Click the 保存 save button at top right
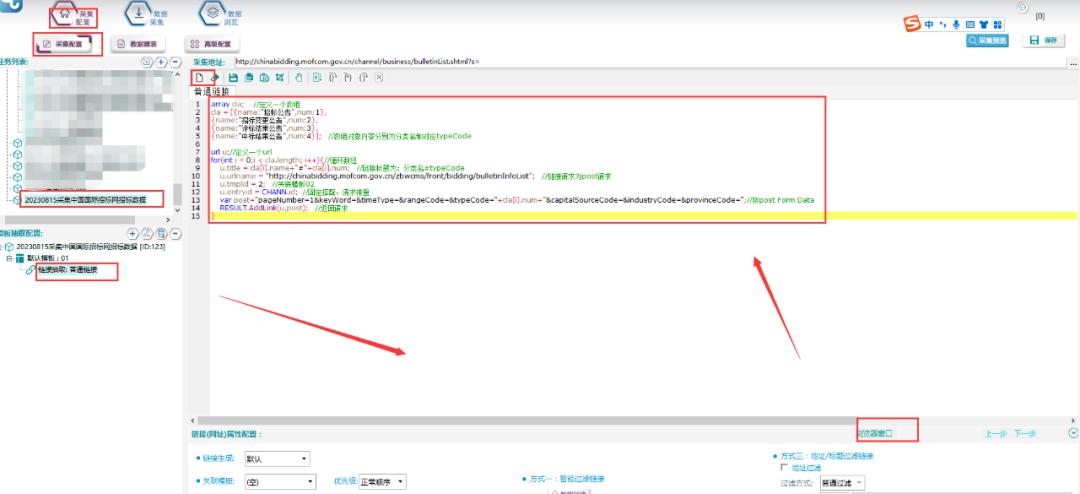This screenshot has width=1080, height=494. point(1042,40)
